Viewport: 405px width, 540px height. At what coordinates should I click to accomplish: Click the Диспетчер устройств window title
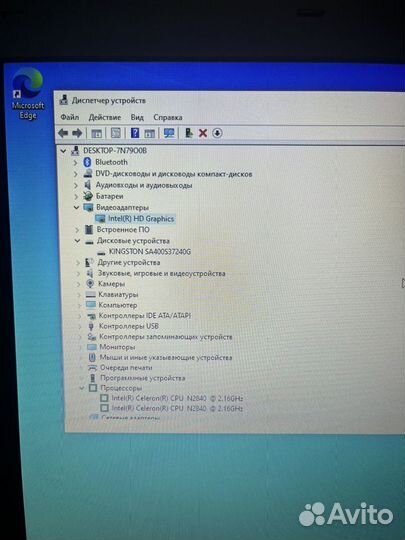(x=108, y=100)
